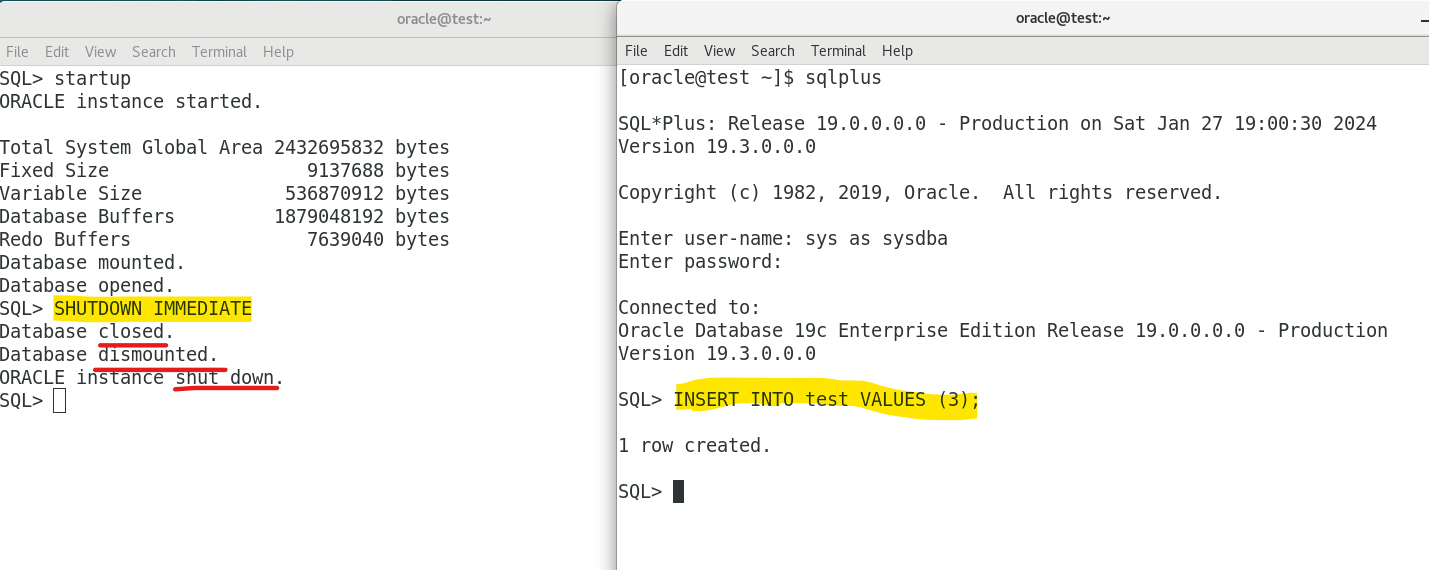1429x570 pixels.
Task: Click 'Connected to:' line
Action: tap(689, 307)
